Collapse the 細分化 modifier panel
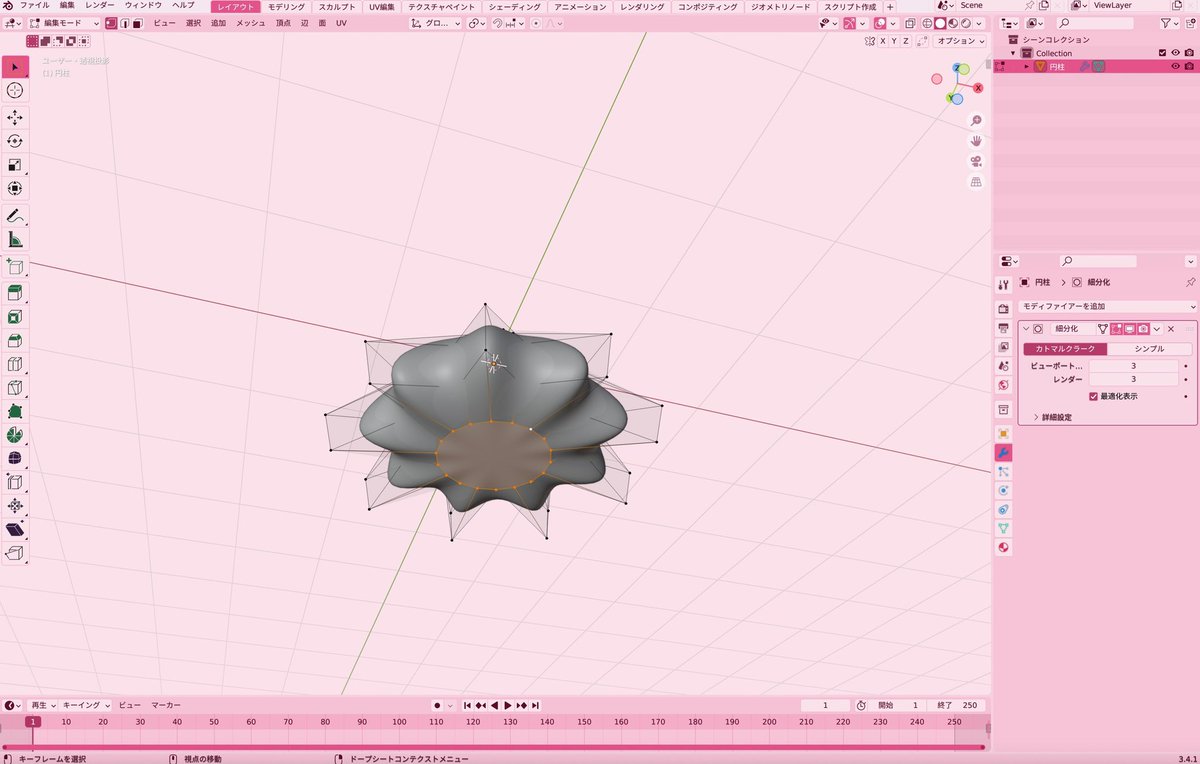This screenshot has width=1200, height=764. pos(1026,328)
